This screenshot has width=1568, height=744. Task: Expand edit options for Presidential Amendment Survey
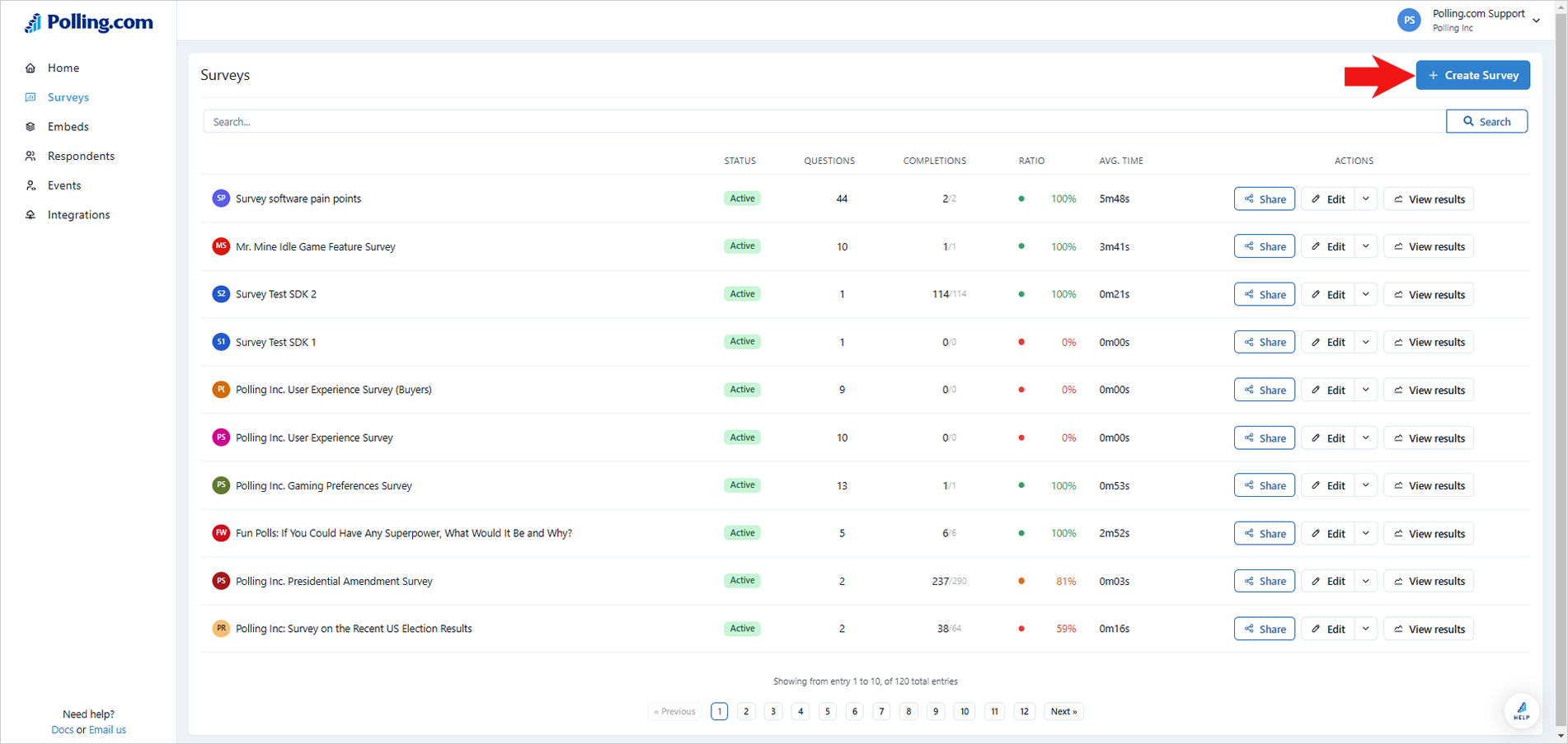1365,581
